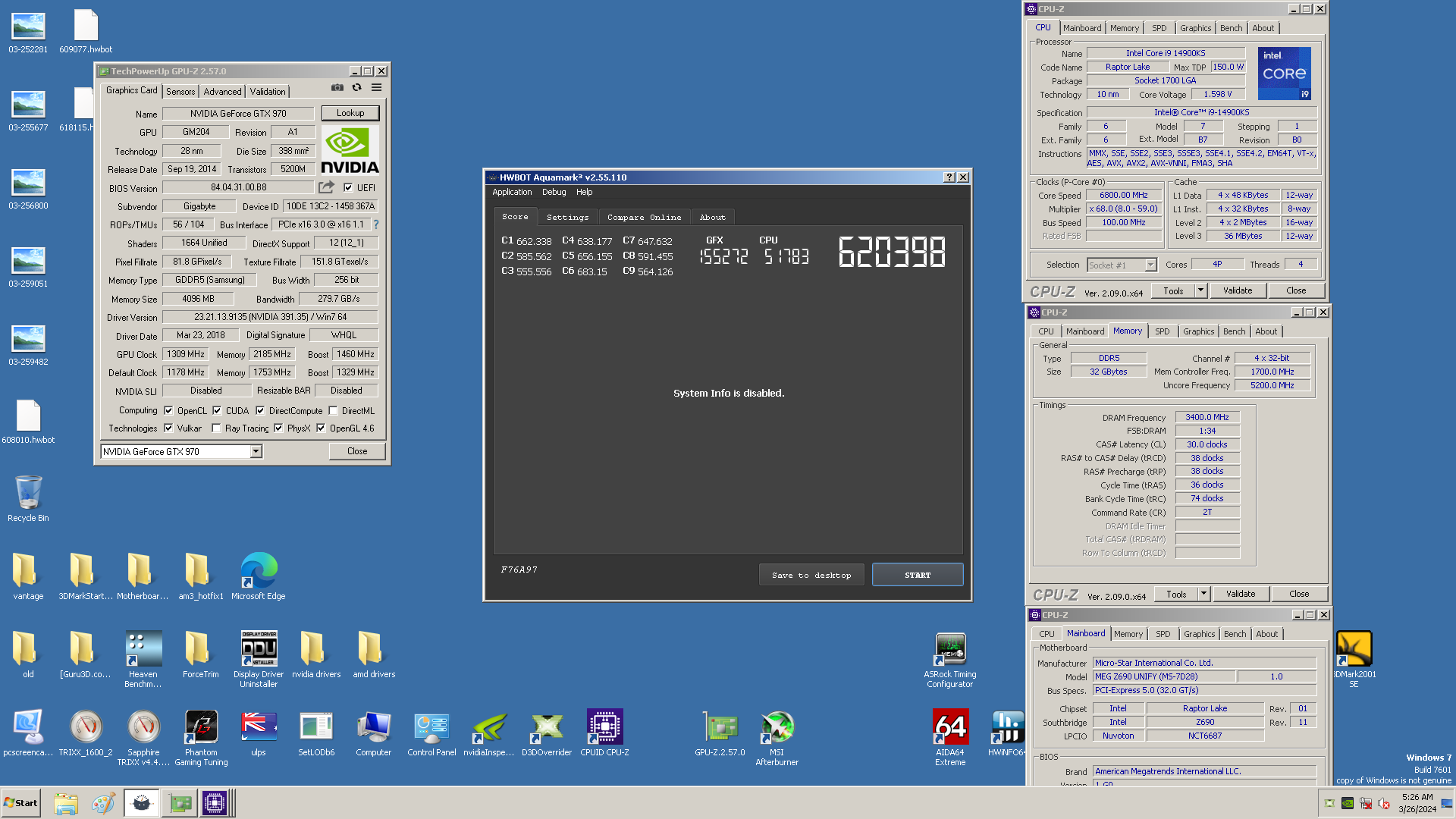Open the 609077.hwbot file on desktop

[86, 30]
